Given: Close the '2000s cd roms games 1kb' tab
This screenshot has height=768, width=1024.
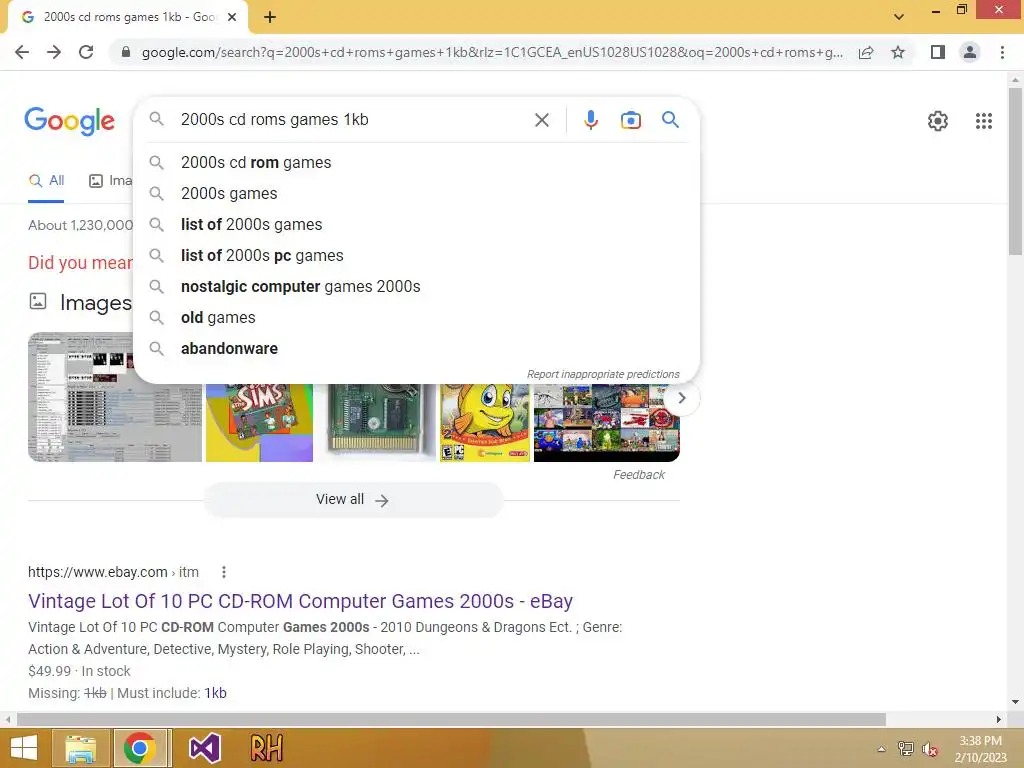Looking at the screenshot, I should point(232,18).
